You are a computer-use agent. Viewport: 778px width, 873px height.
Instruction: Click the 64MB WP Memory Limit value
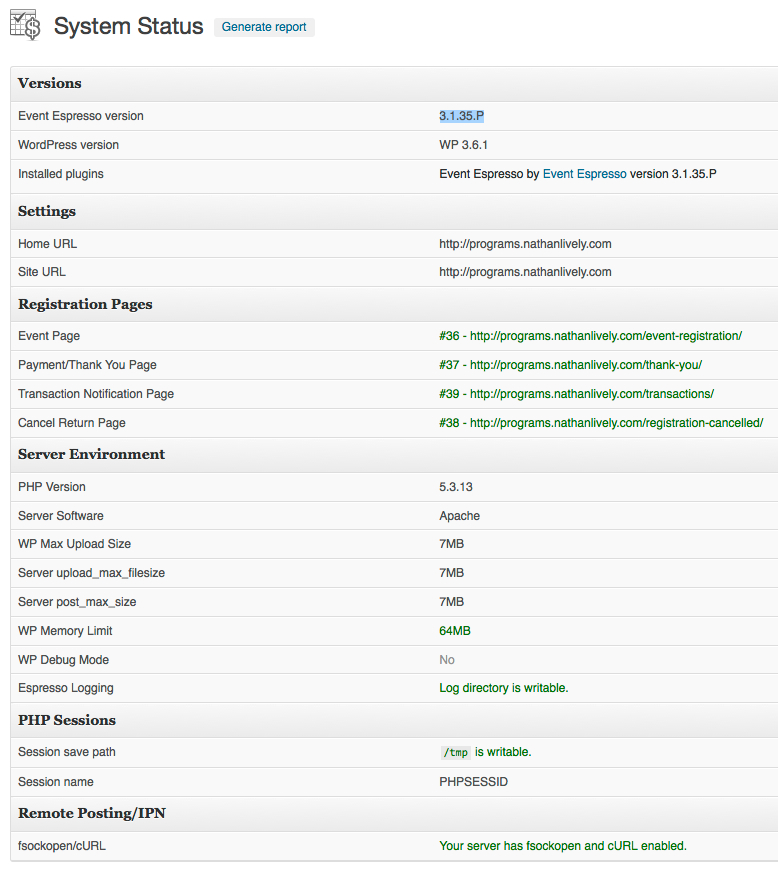tap(454, 631)
